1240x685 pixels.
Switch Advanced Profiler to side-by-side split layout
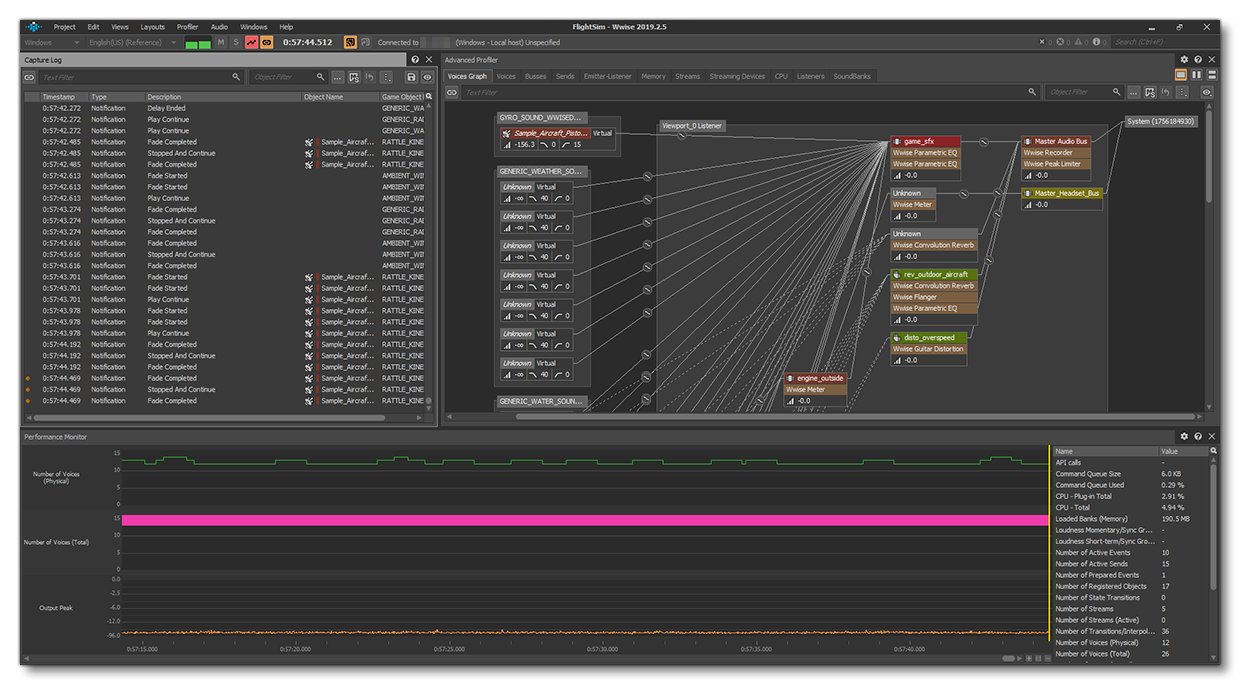click(x=1197, y=75)
